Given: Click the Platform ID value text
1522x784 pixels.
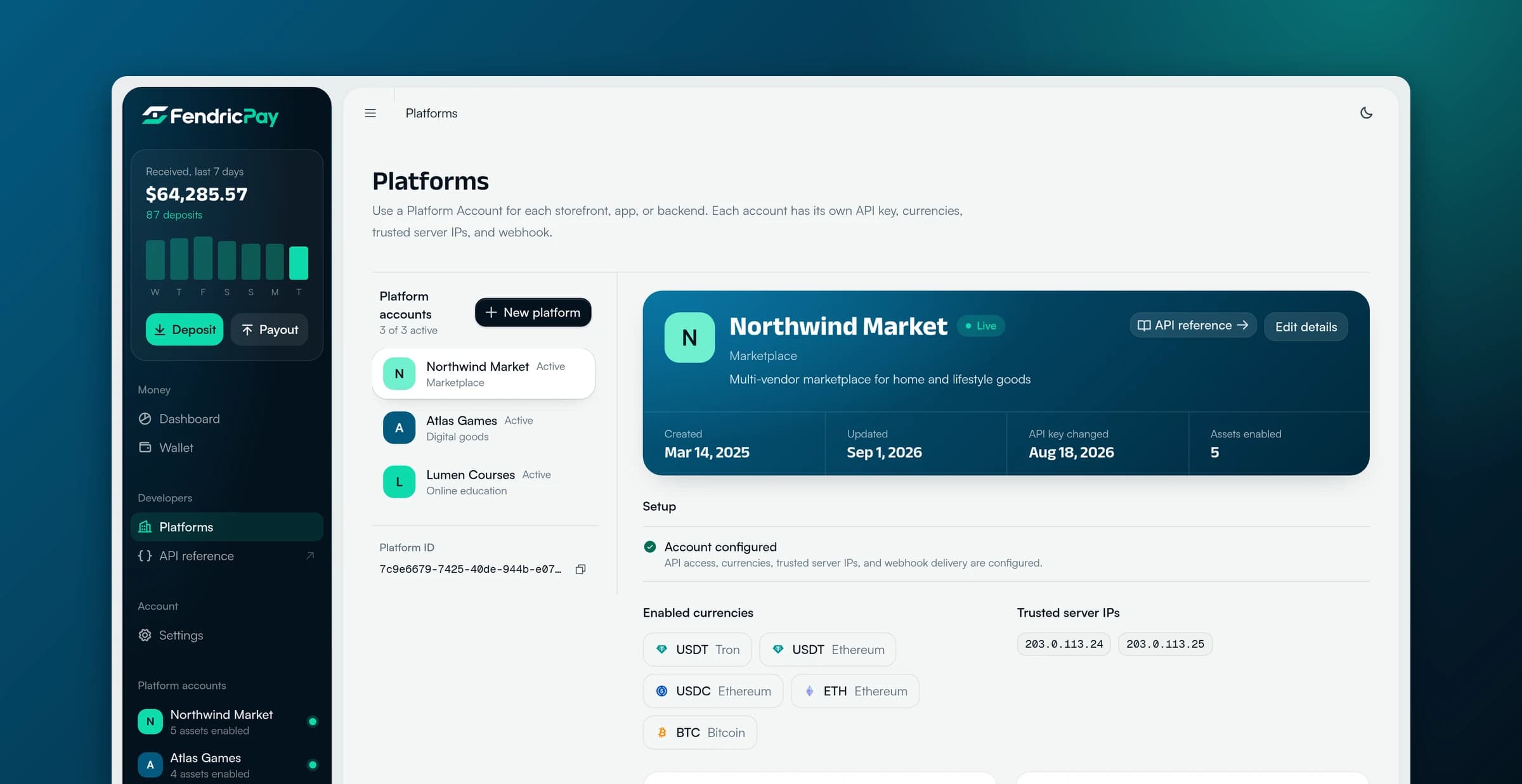Looking at the screenshot, I should coord(471,569).
